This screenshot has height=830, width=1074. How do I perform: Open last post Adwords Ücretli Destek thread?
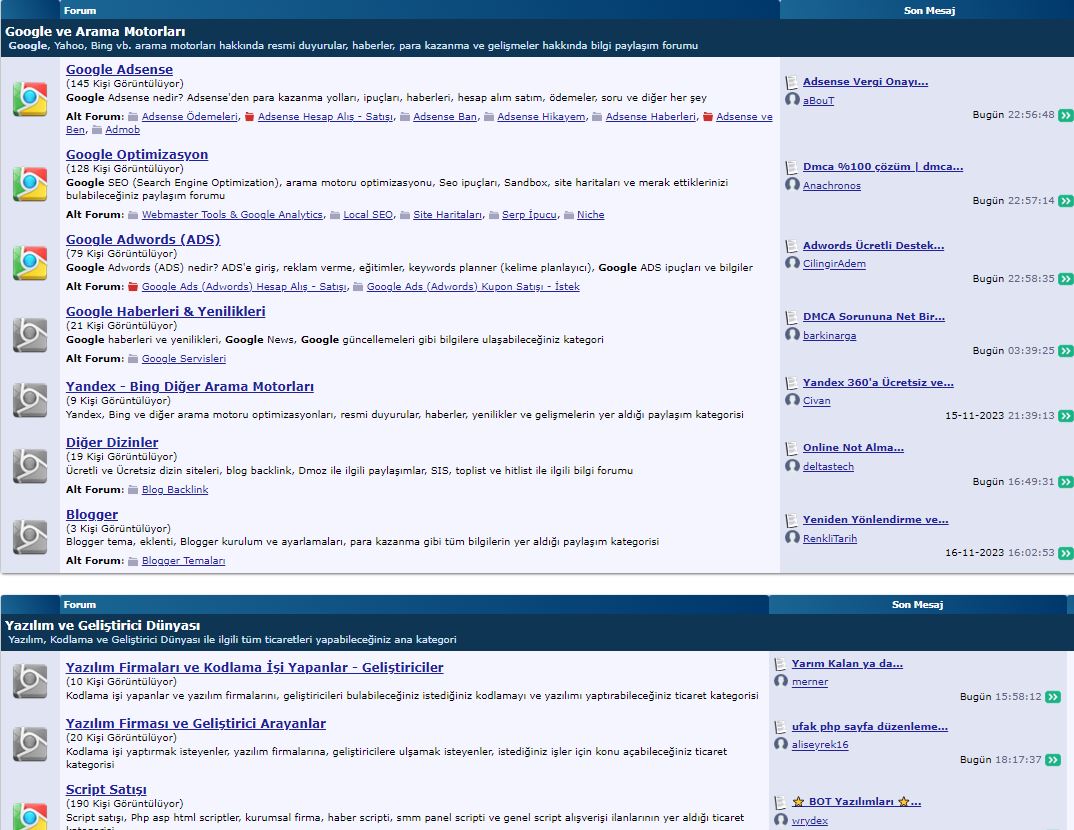(873, 245)
